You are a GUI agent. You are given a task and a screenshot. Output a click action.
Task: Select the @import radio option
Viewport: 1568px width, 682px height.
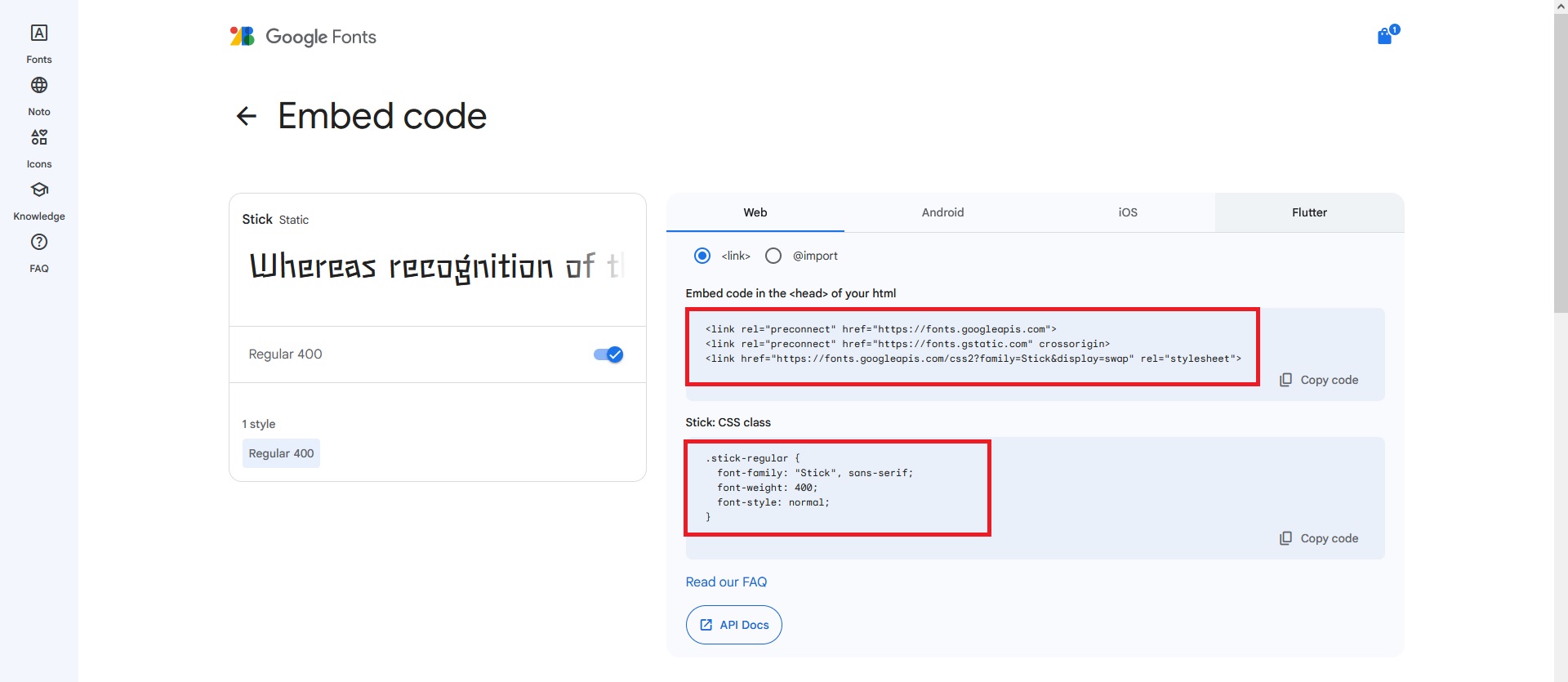point(773,256)
